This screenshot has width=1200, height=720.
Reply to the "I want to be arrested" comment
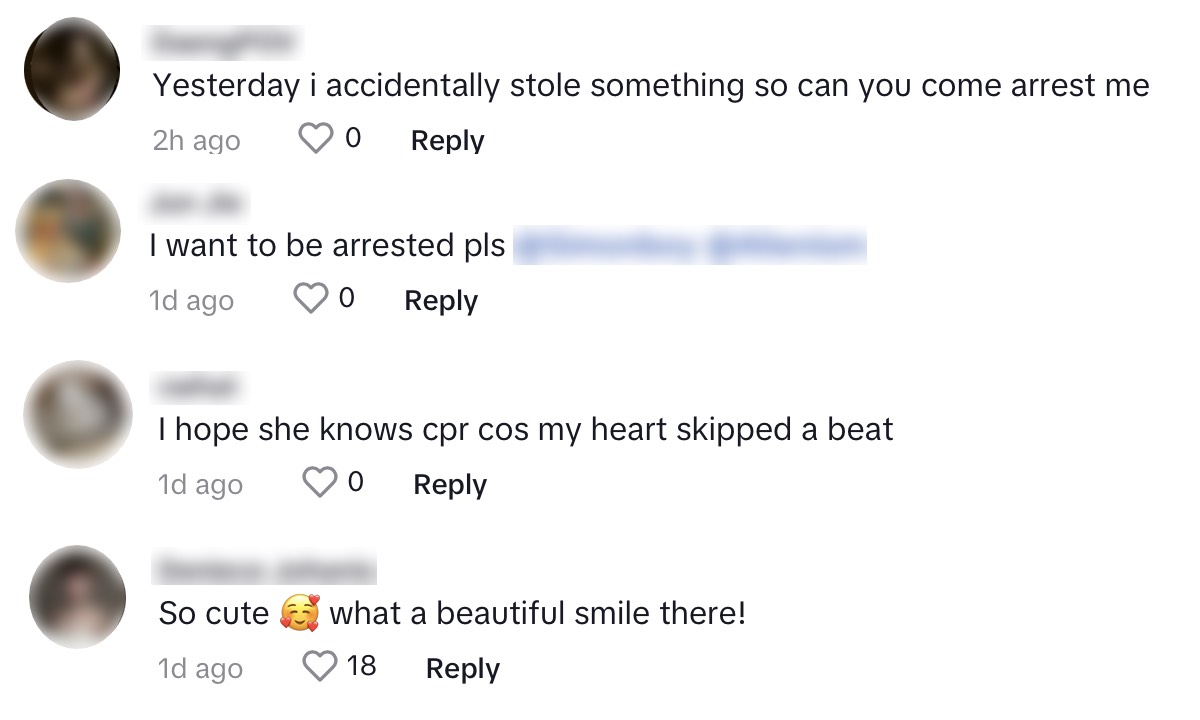(x=441, y=300)
